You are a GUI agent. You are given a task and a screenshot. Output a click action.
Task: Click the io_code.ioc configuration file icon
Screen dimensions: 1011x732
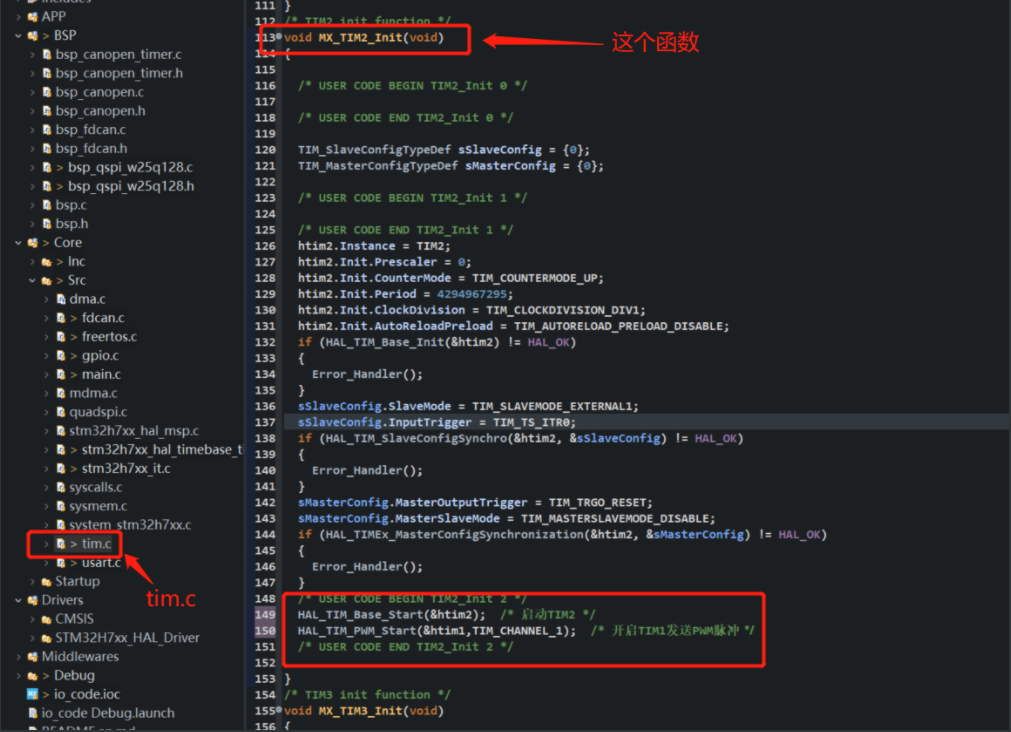tap(30, 694)
